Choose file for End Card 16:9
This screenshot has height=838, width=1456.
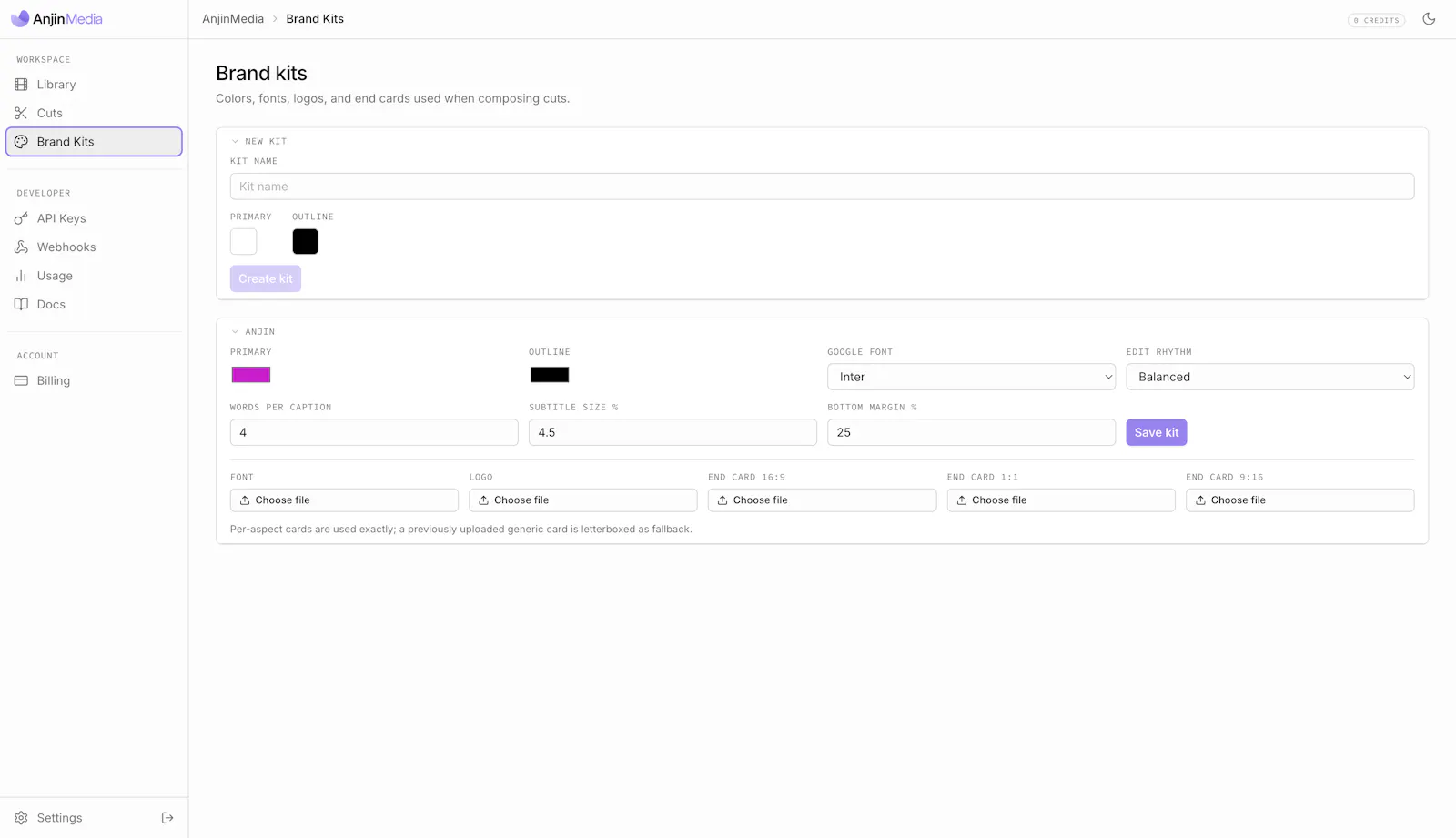tap(822, 500)
